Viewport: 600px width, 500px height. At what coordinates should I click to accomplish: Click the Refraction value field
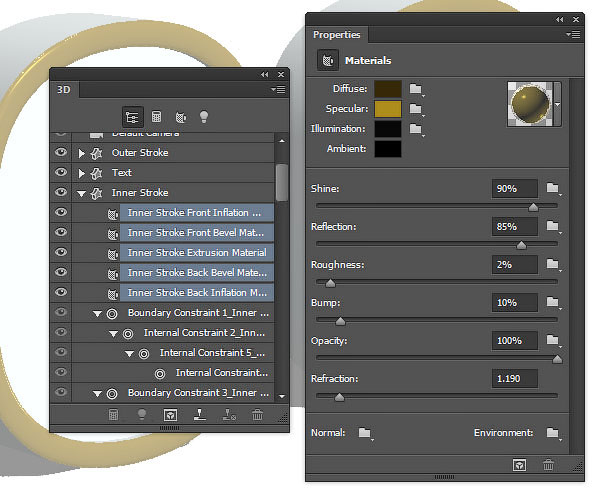point(515,379)
